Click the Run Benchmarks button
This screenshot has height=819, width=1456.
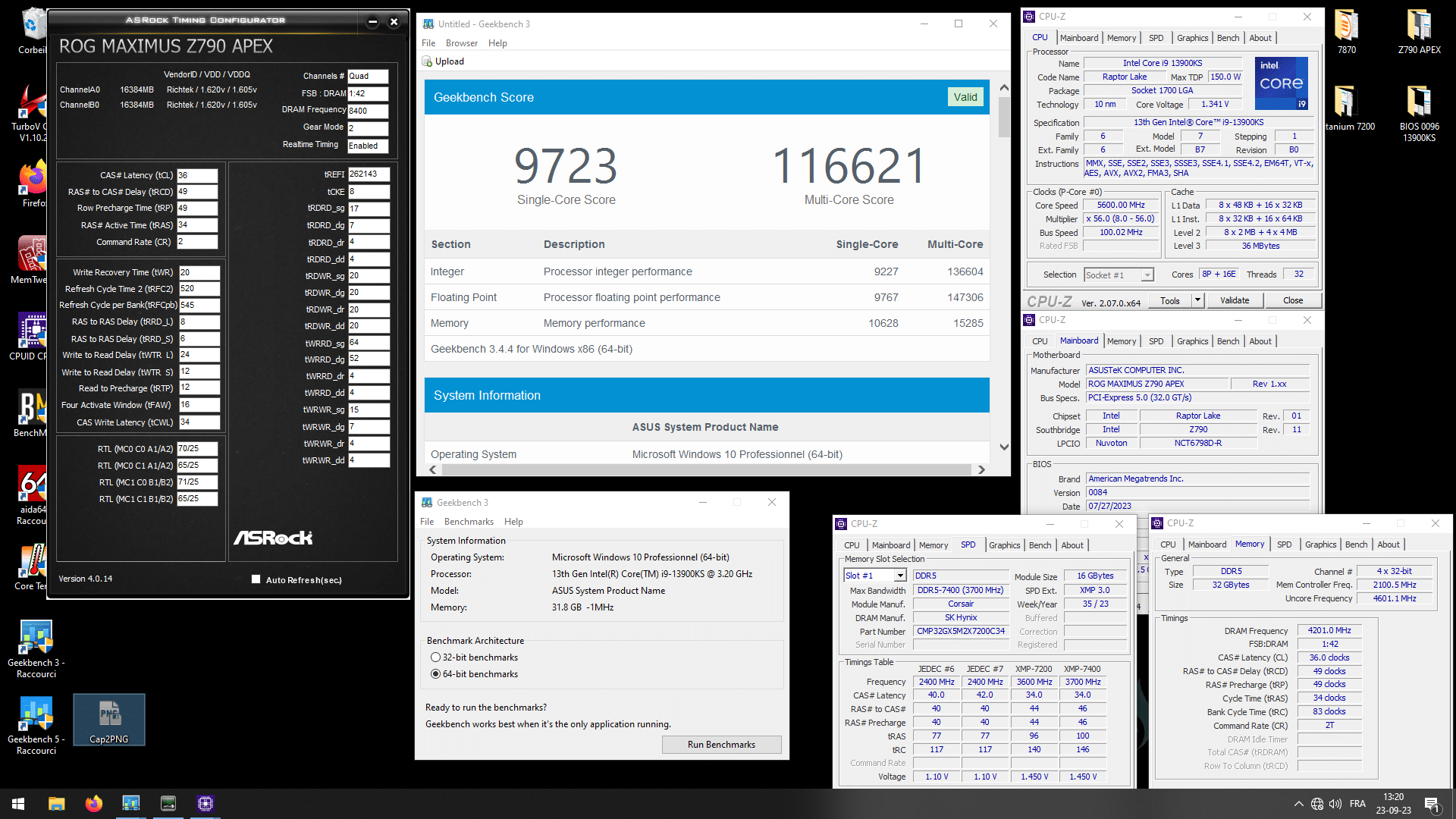721,745
